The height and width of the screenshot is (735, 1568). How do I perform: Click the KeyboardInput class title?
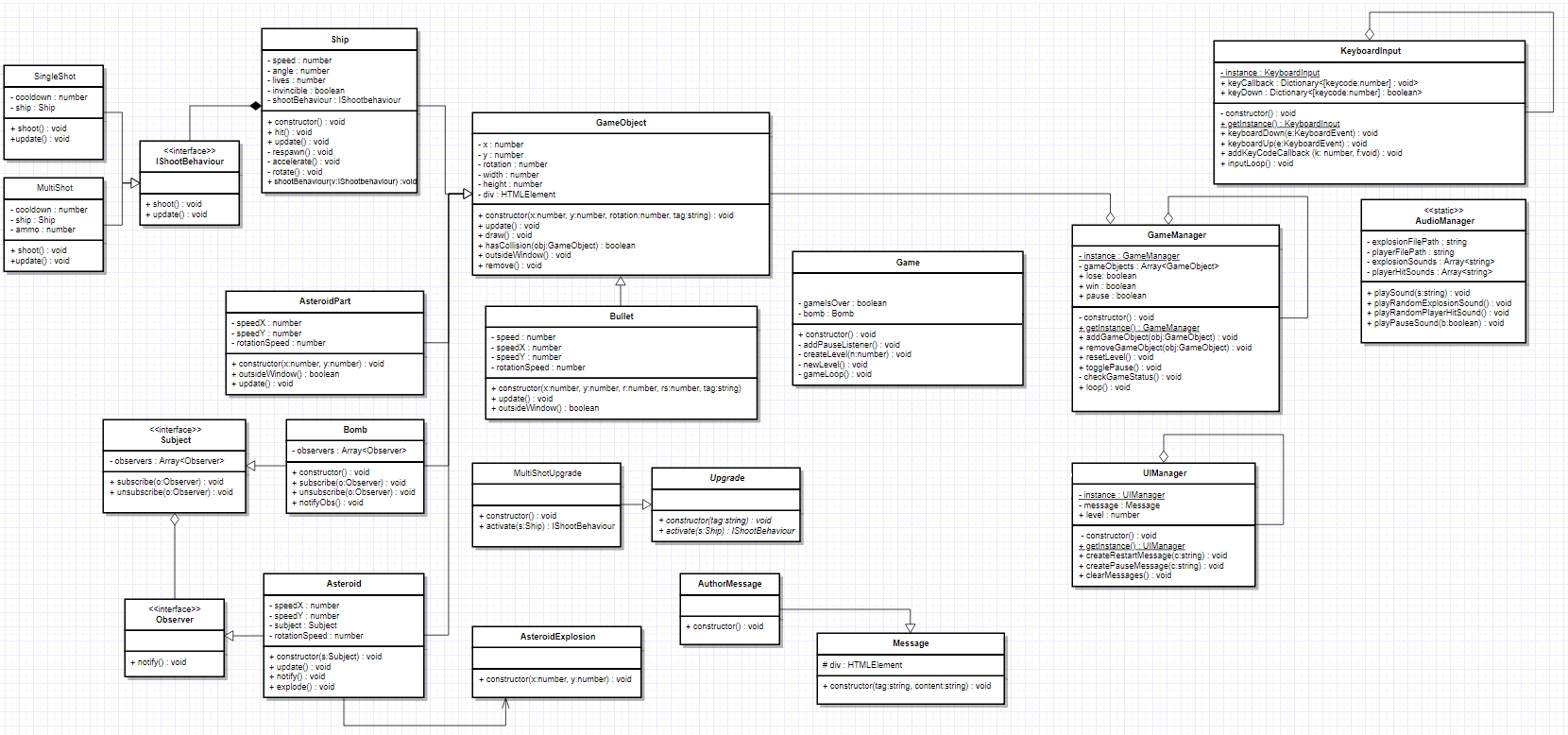pyautogui.click(x=1371, y=51)
